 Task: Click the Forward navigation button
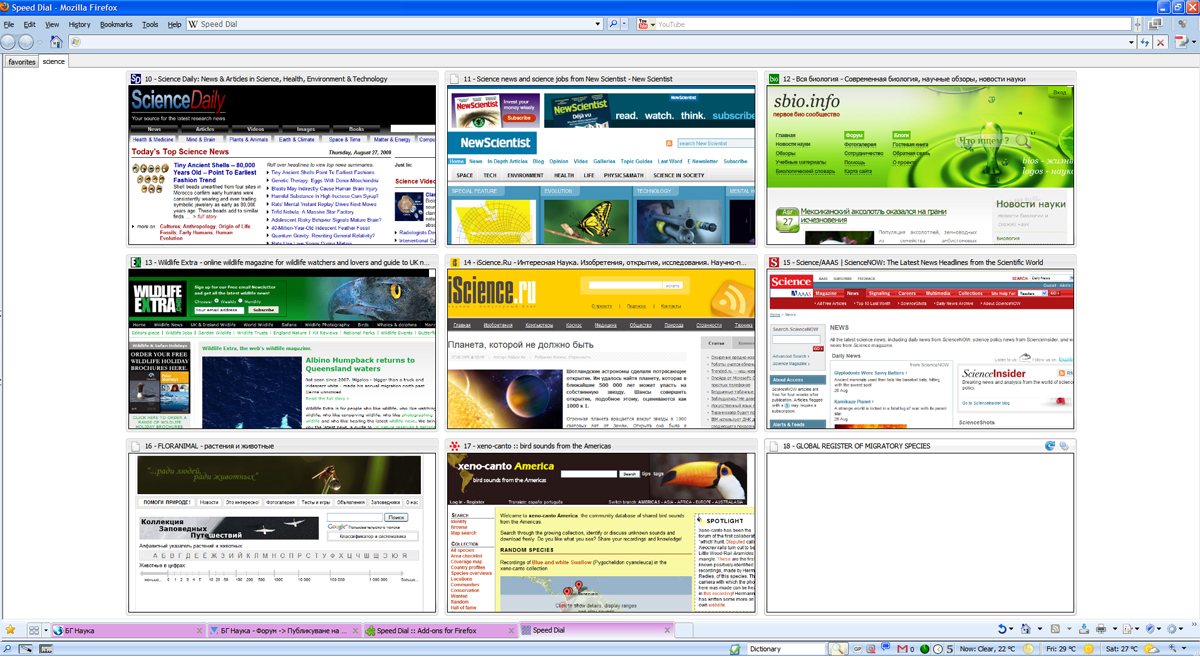(x=25, y=42)
